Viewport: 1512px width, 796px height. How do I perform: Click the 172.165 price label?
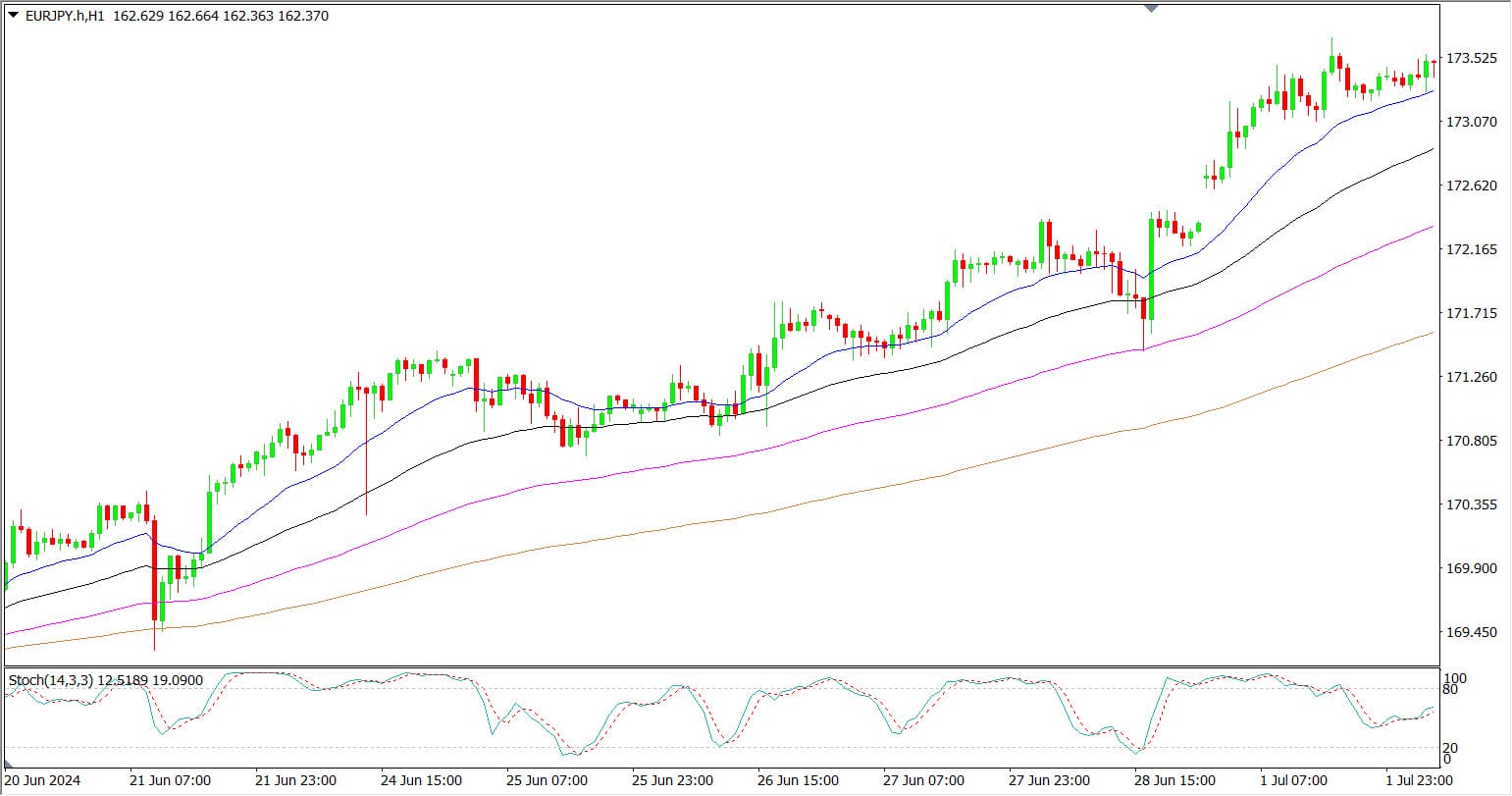(1472, 249)
